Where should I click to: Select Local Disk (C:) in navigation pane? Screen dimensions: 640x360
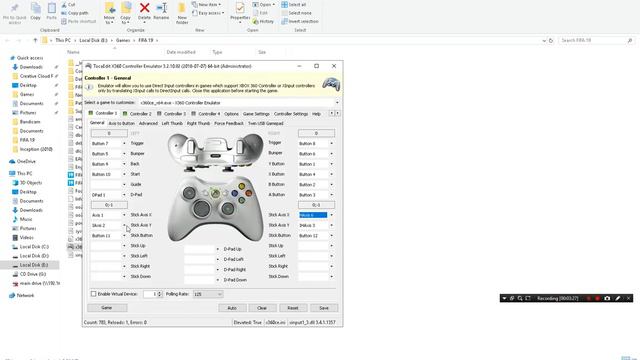pyautogui.click(x=34, y=247)
